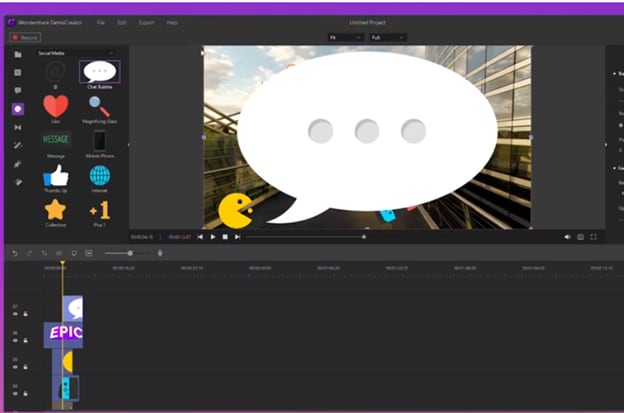Toggle lock on track 07

(x=25, y=314)
